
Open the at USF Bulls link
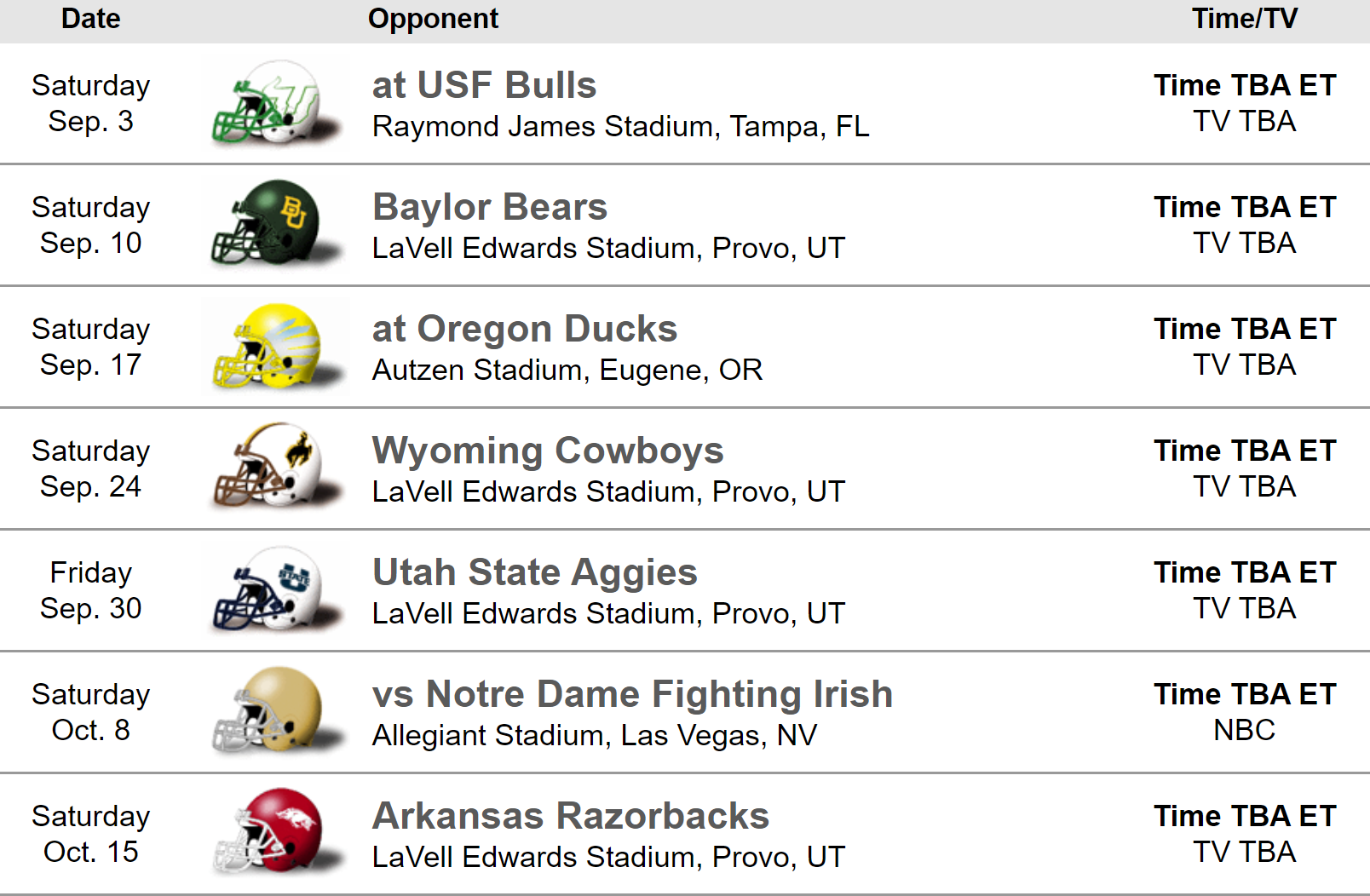coord(484,85)
